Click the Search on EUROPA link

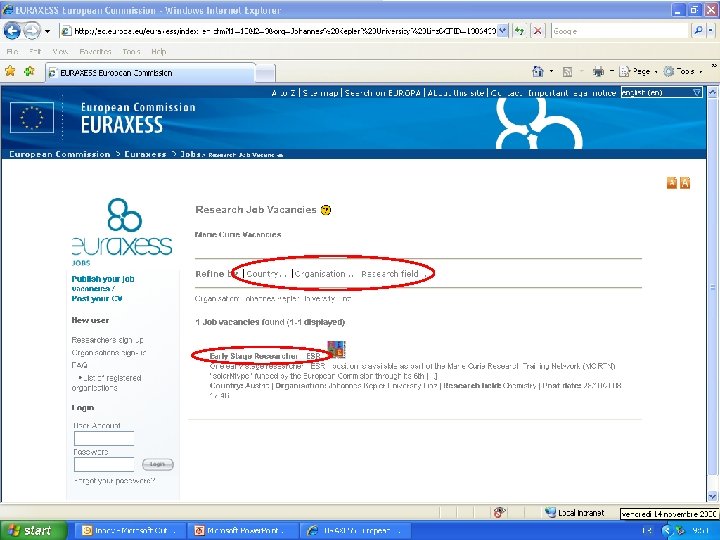click(382, 93)
